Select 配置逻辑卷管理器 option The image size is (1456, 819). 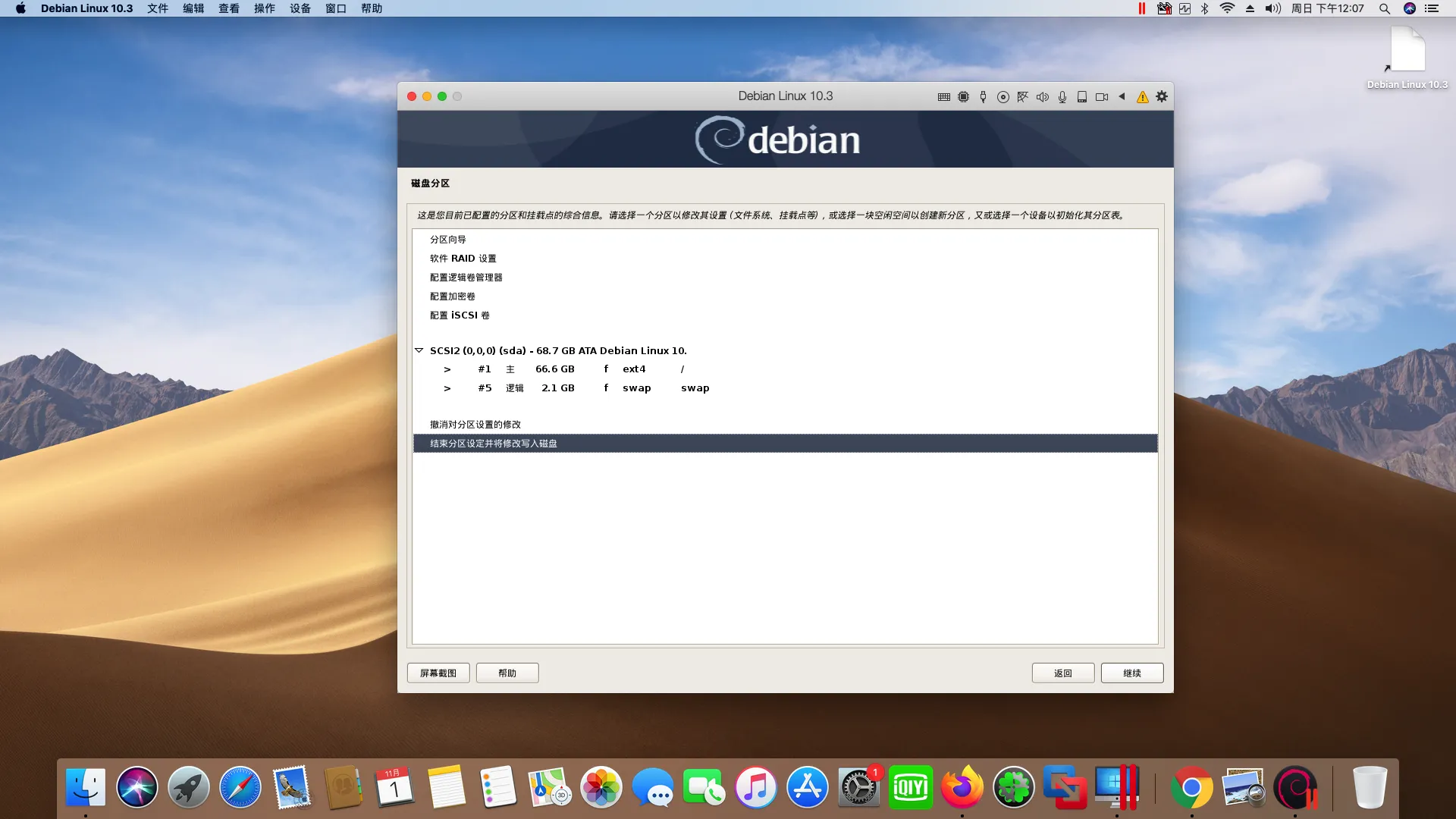(466, 278)
